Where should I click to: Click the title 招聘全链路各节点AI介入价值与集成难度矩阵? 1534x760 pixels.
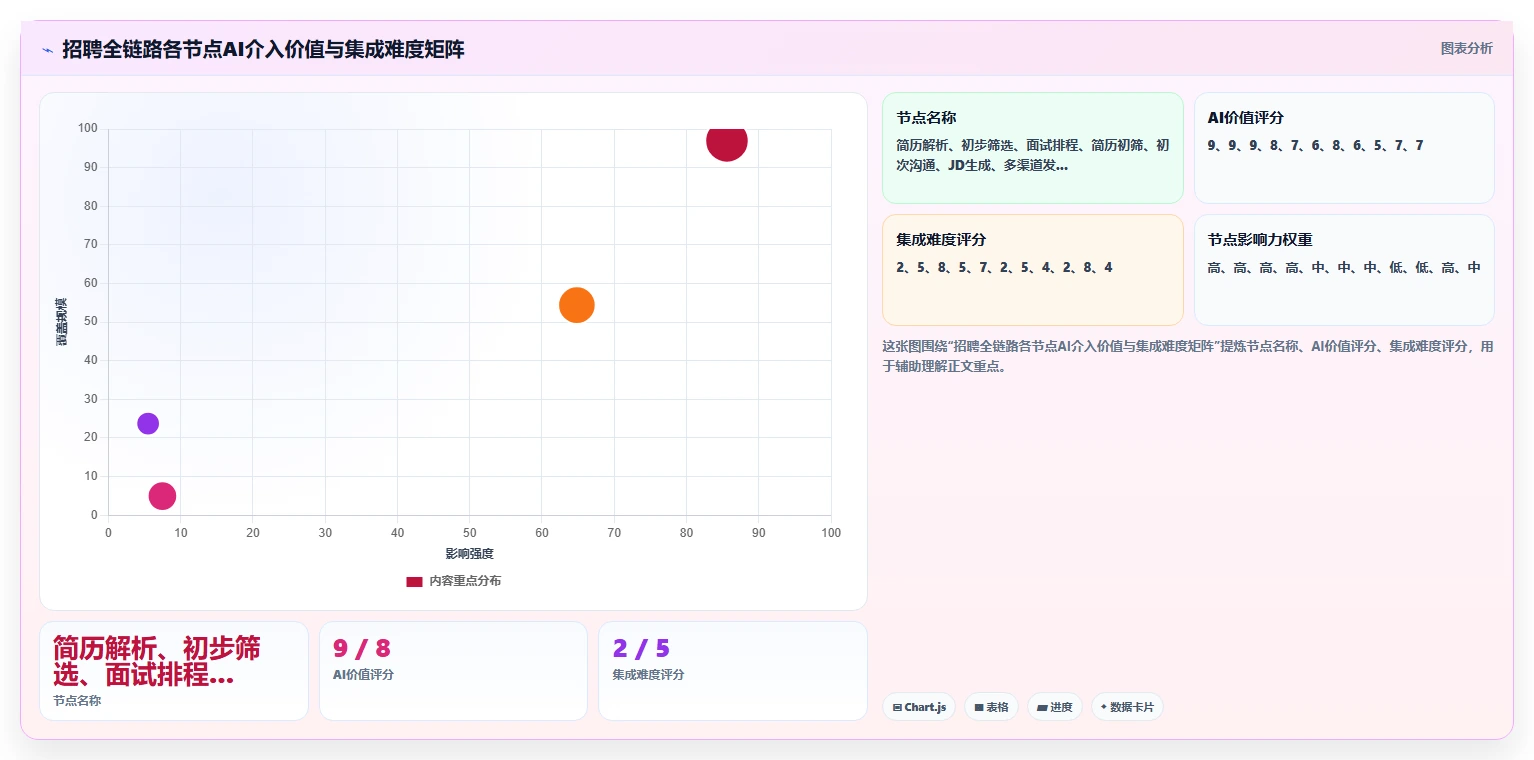point(263,49)
